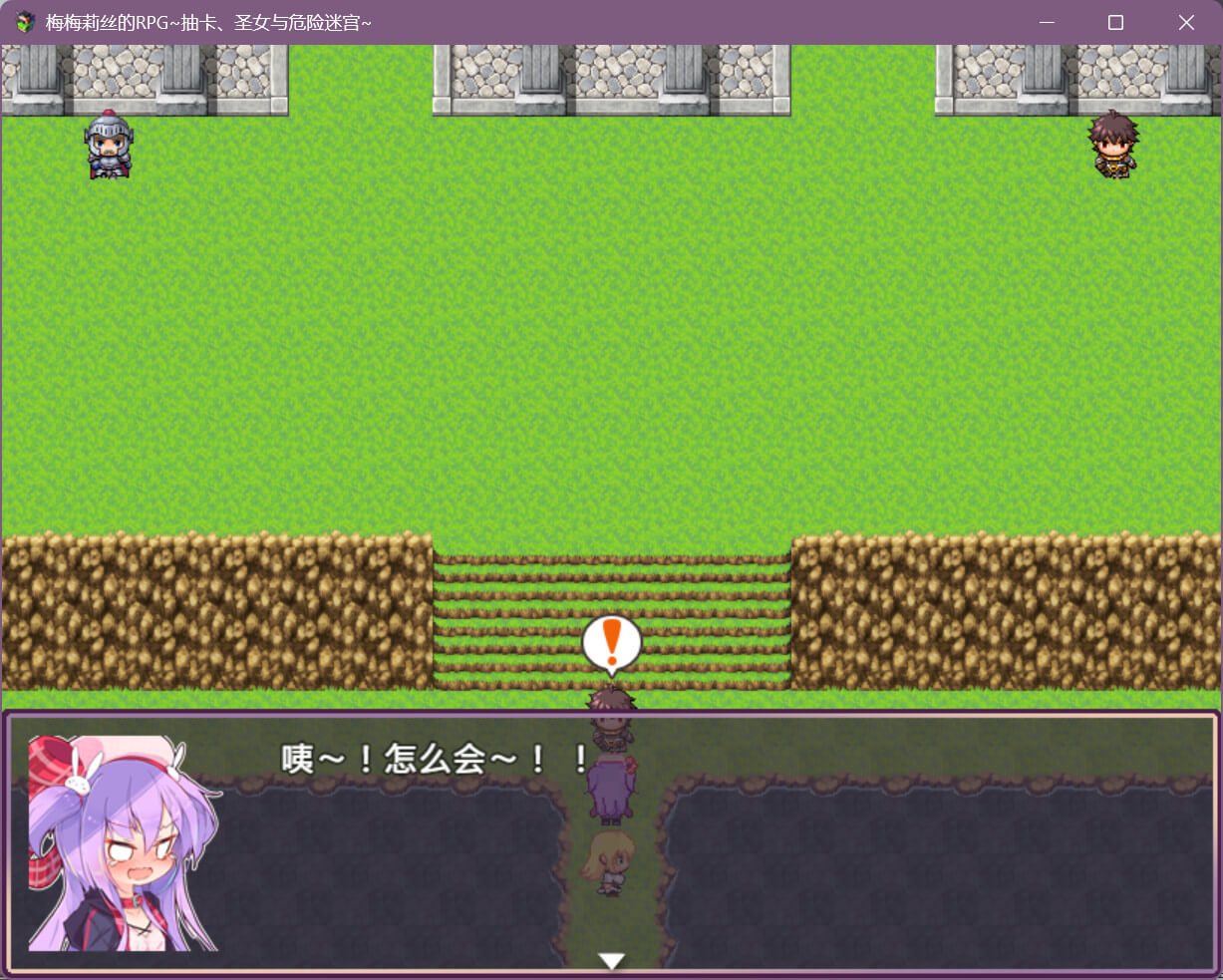This screenshot has width=1223, height=980.
Task: Click the center stone wall segment
Action: [611, 80]
